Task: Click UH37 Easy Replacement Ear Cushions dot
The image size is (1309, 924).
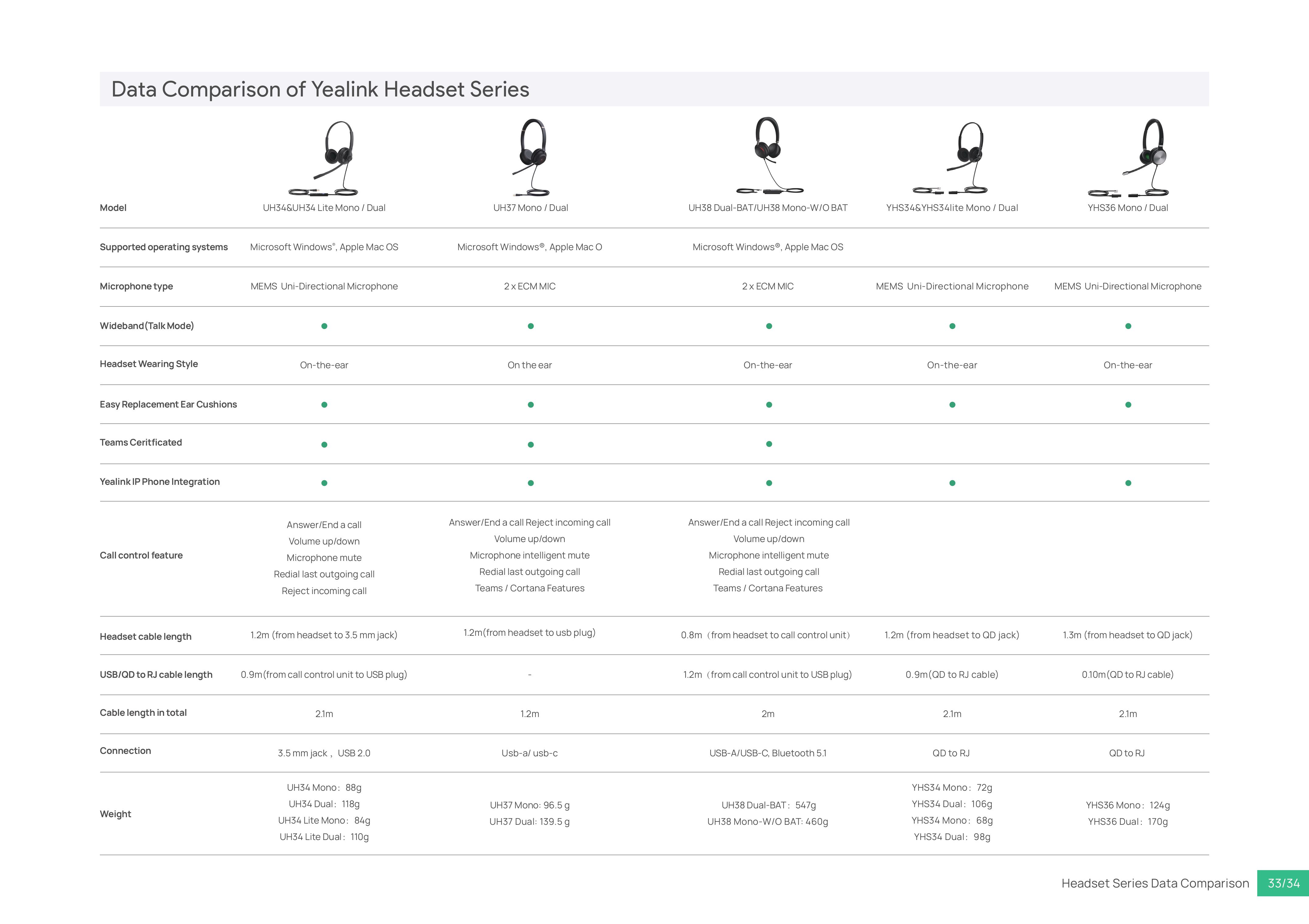Action: [x=531, y=405]
